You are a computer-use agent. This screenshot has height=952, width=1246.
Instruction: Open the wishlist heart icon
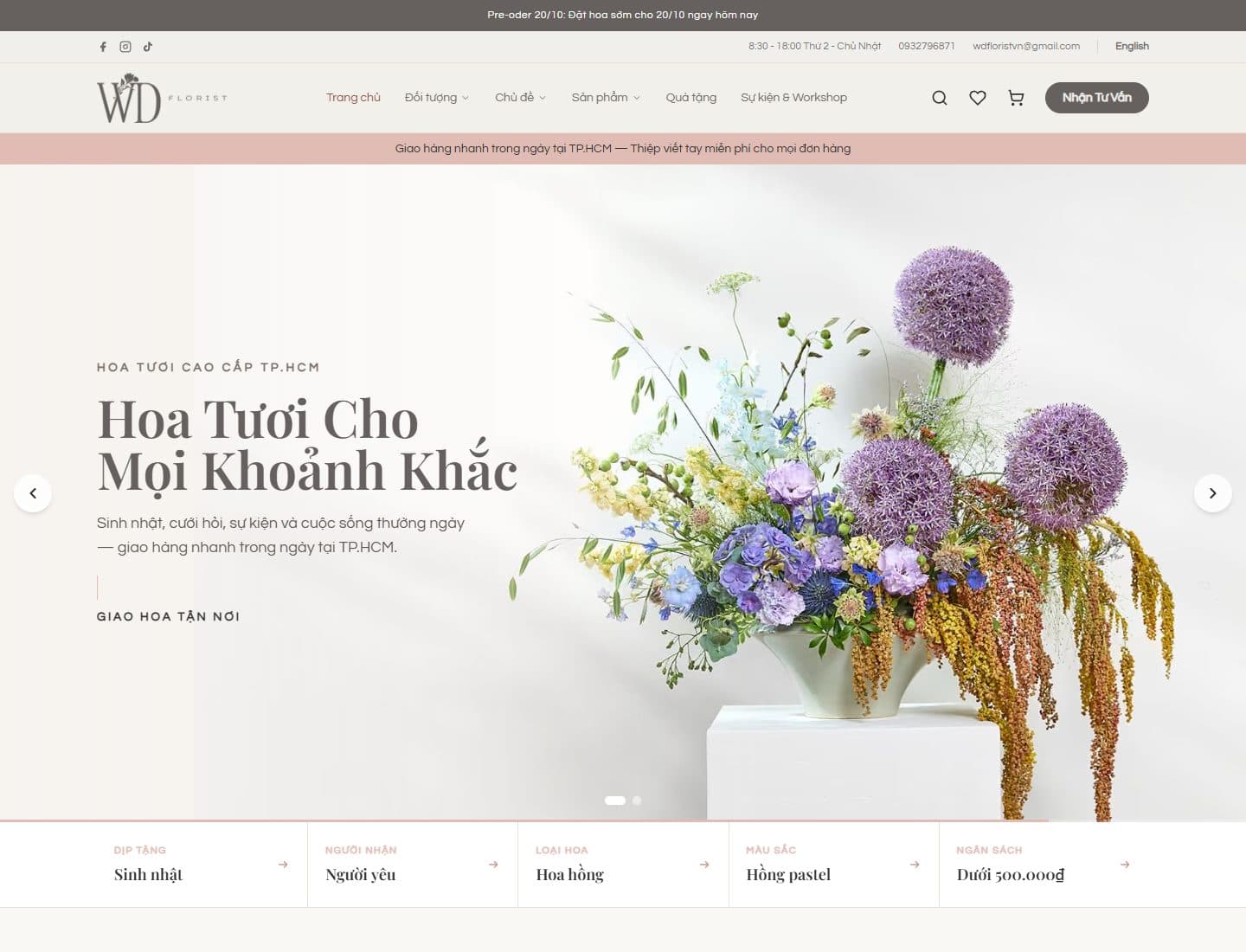pos(978,98)
